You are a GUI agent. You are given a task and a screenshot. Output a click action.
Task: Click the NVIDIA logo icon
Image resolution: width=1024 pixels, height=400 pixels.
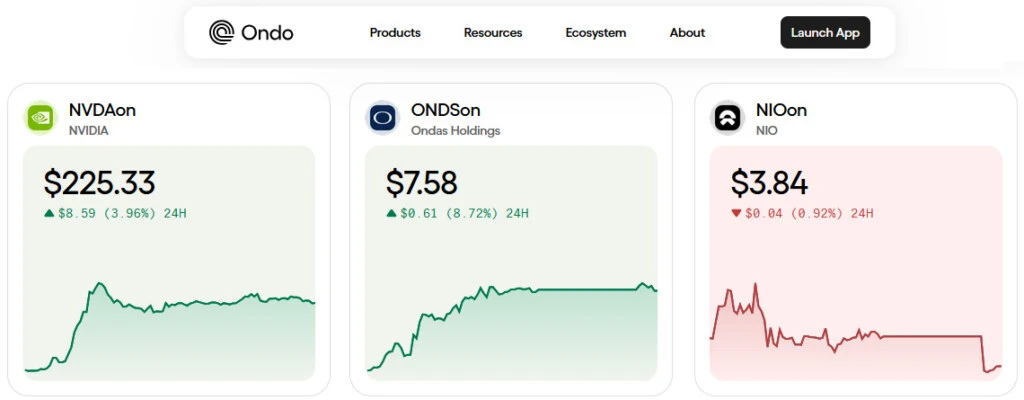point(40,118)
